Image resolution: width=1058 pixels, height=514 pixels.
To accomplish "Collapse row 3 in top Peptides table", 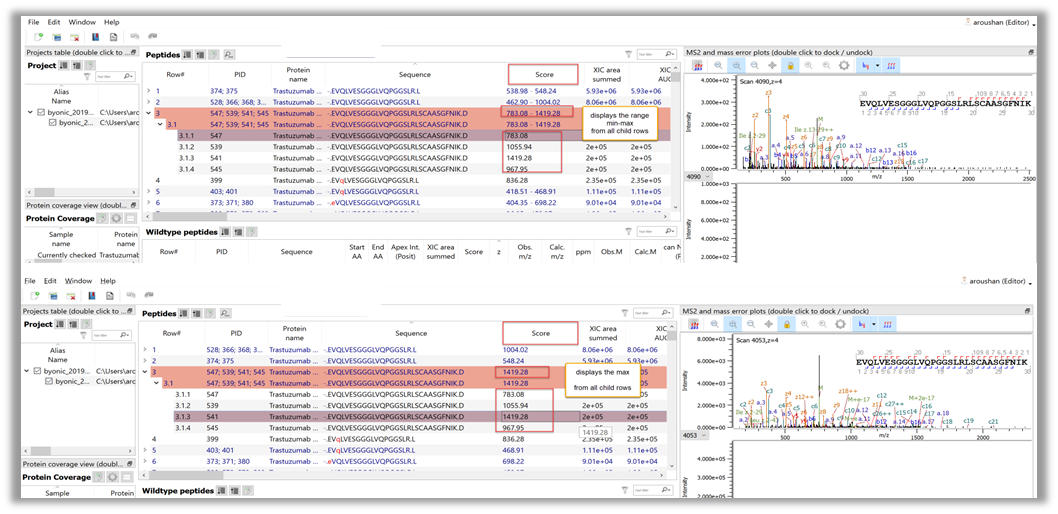I will tap(148, 113).
